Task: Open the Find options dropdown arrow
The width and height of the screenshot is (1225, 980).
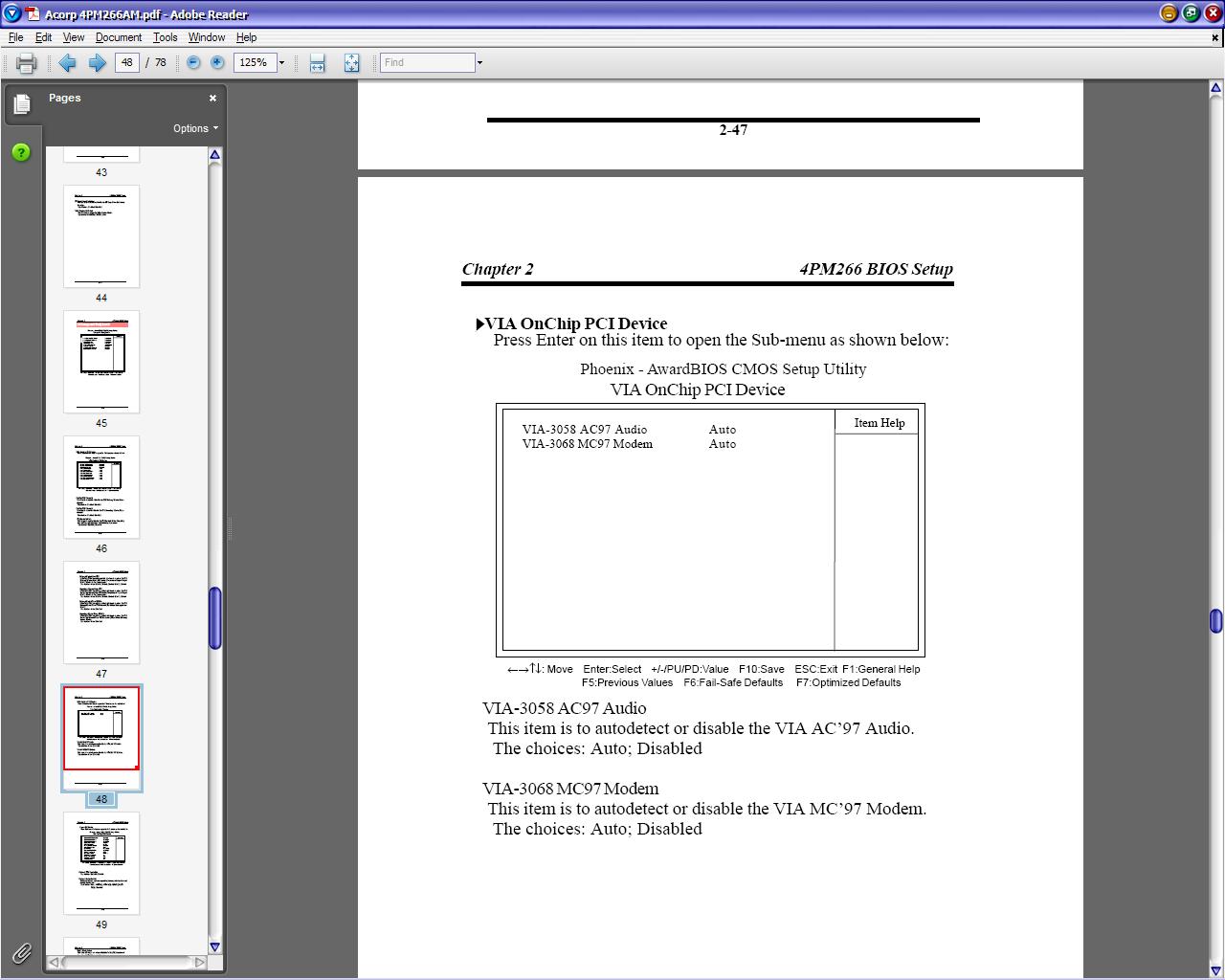Action: click(479, 62)
